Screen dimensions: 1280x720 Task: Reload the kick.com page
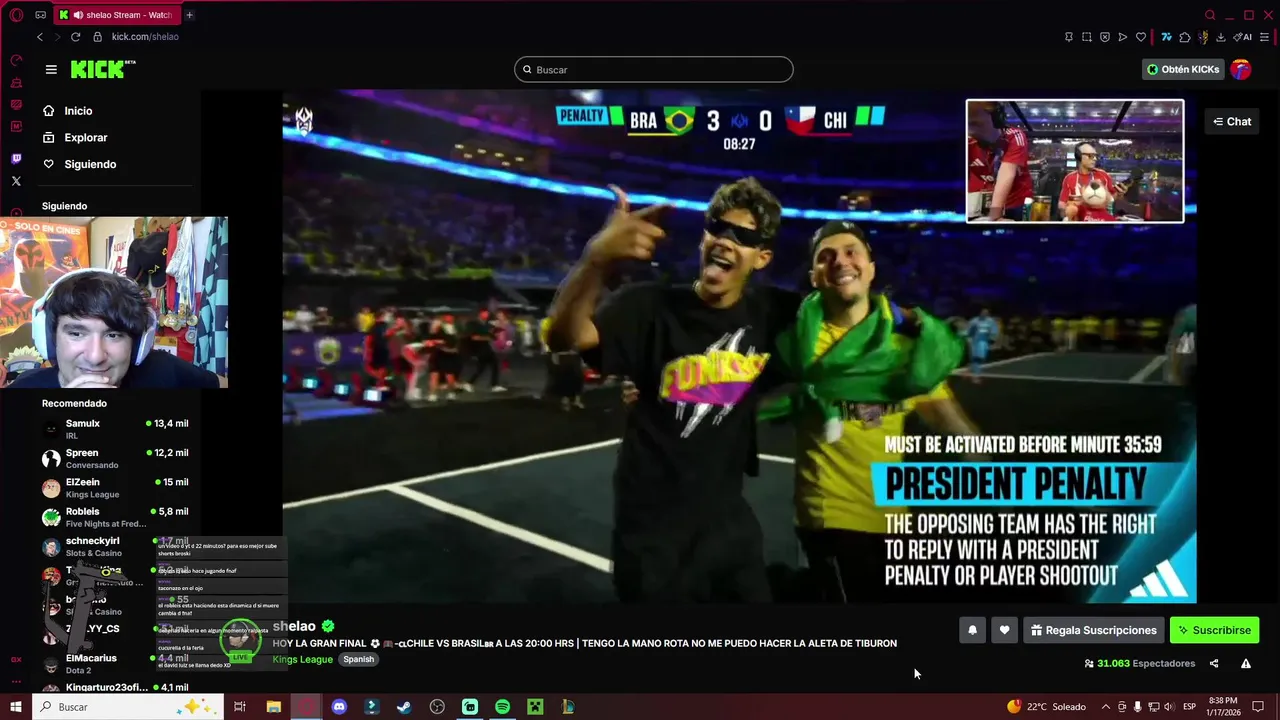click(75, 37)
